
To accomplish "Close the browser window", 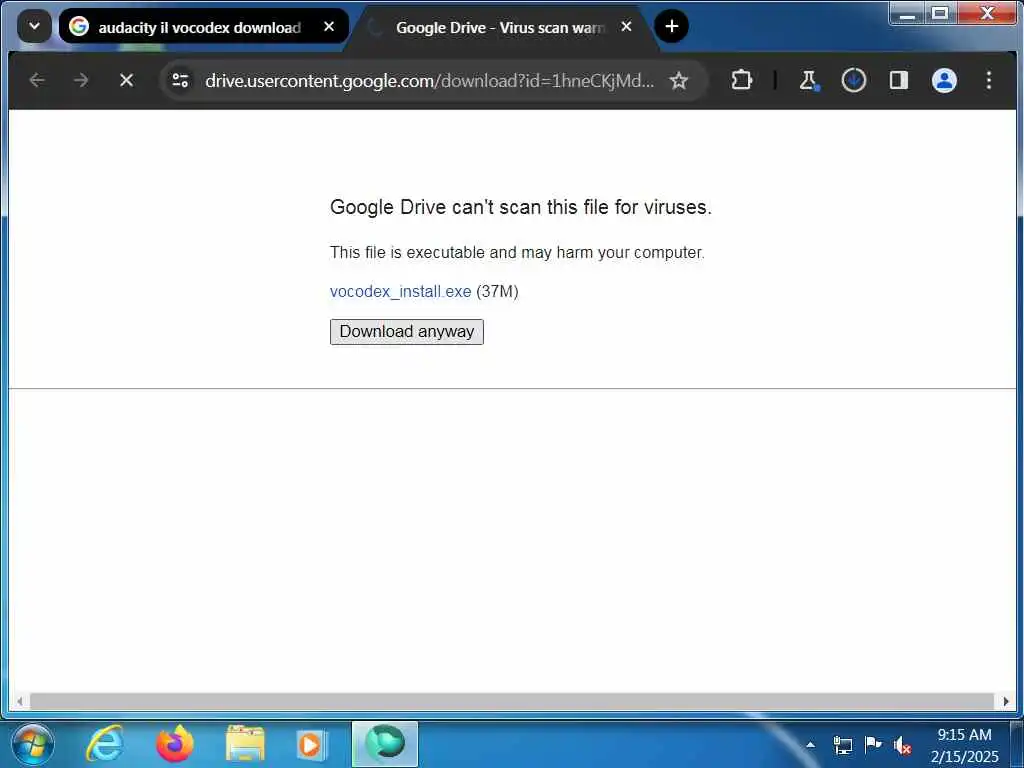I will coord(987,13).
